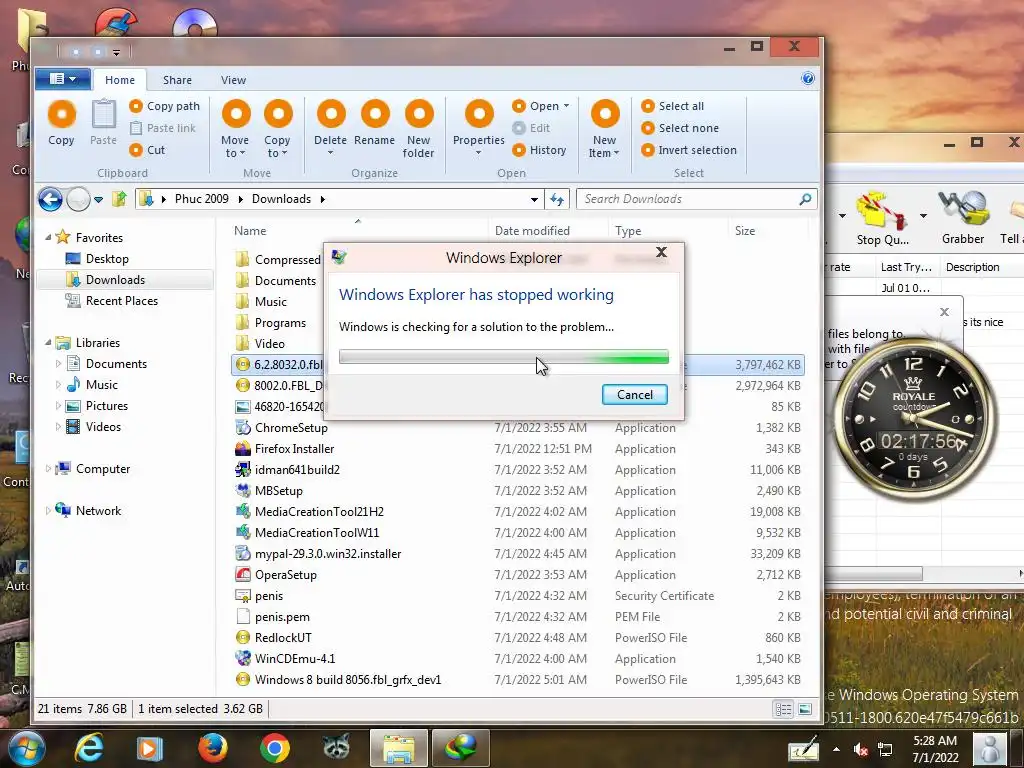Switch to the View ribbon tab
Image resolution: width=1024 pixels, height=768 pixels.
tap(233, 80)
